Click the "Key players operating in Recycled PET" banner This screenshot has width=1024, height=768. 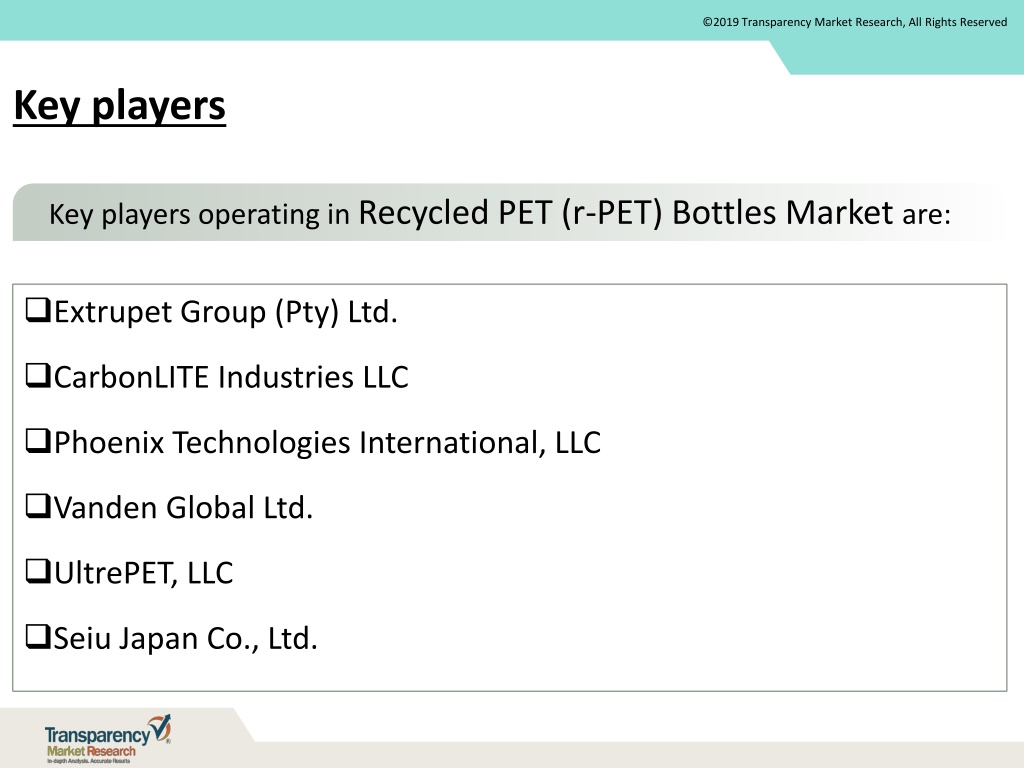[x=509, y=213]
